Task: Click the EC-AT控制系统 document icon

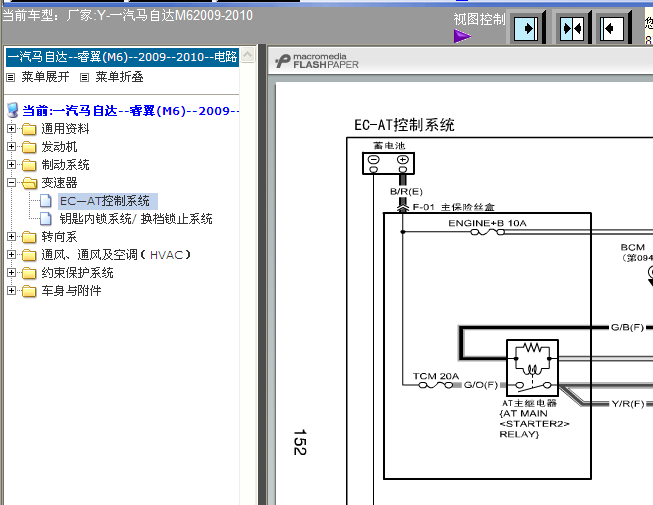Action: 46,201
